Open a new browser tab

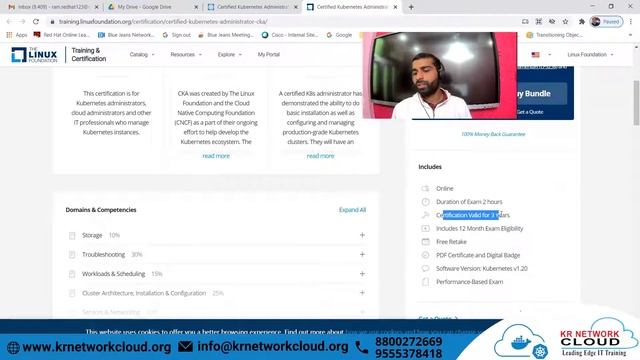[411, 7]
